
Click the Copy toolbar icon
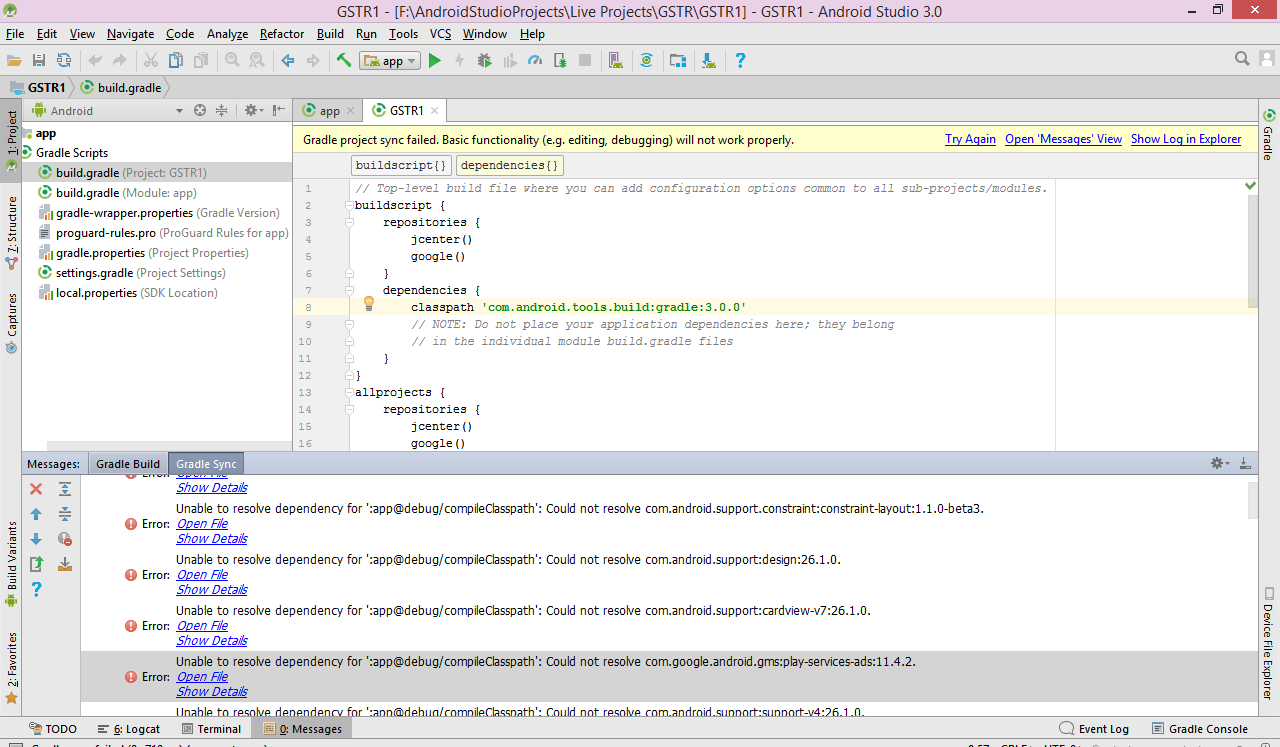(176, 61)
